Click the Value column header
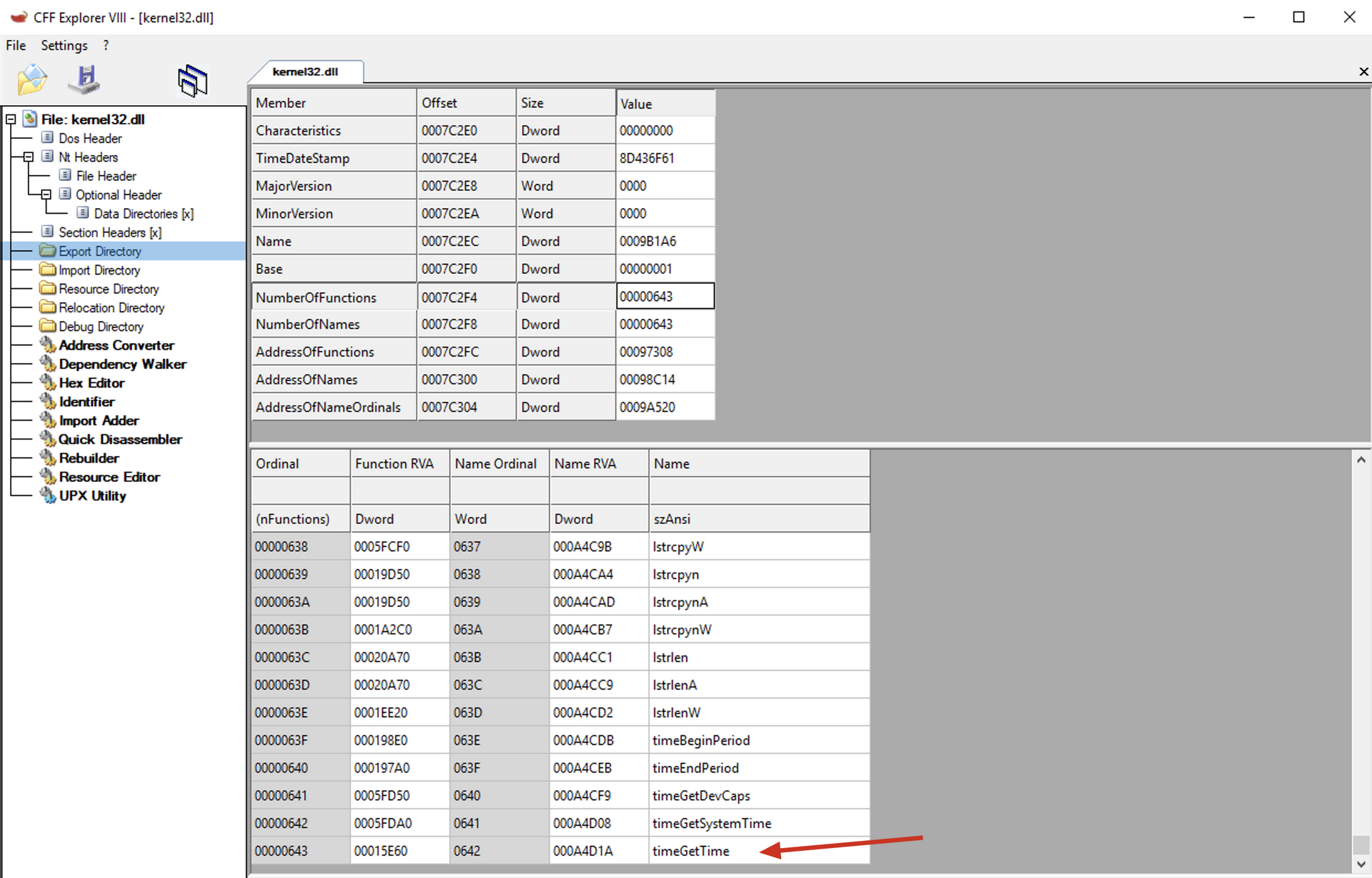Screen dimensions: 1372x878 pos(665,103)
